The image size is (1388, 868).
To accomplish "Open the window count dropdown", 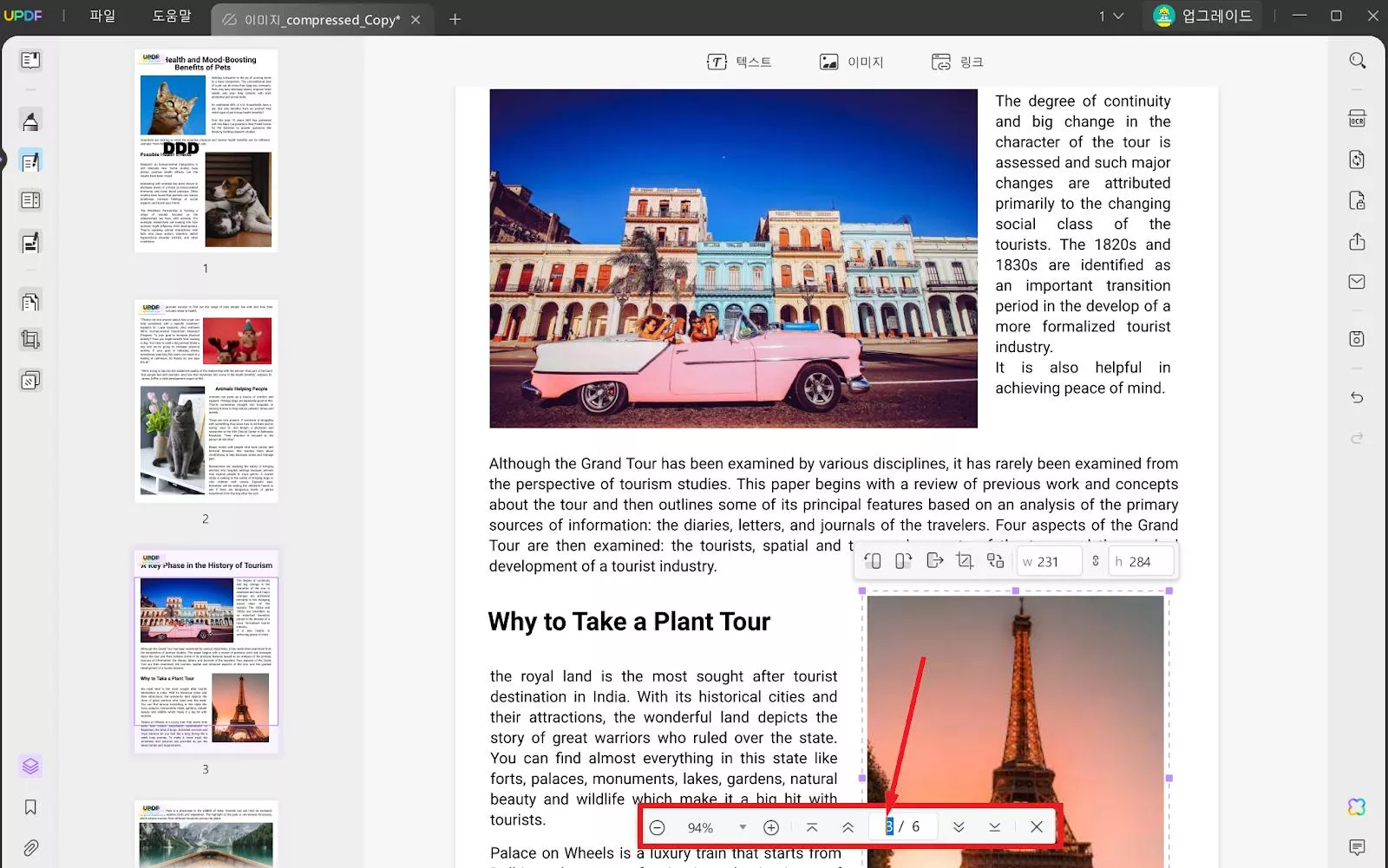I will 1111,16.
